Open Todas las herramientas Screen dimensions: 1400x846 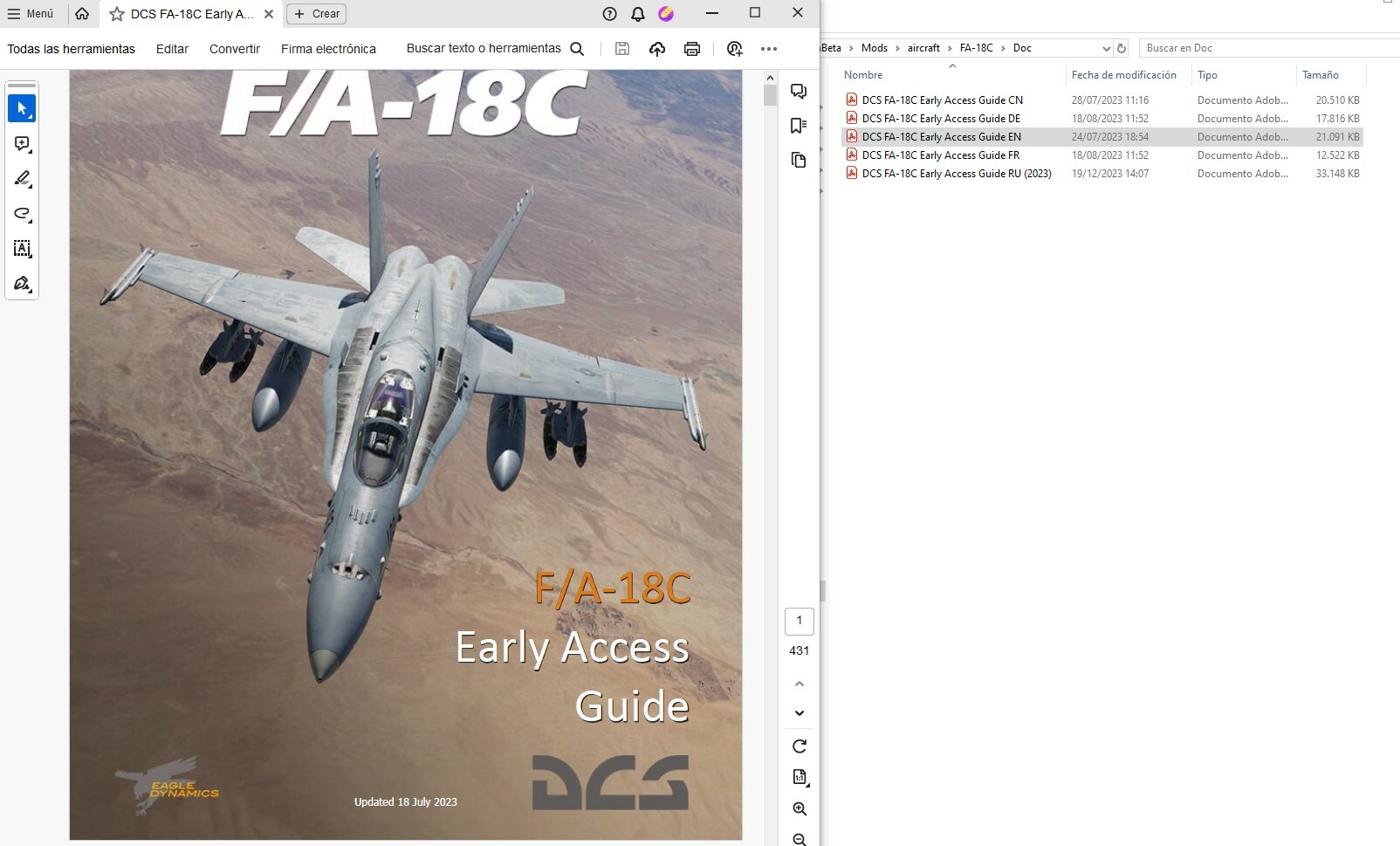pos(72,49)
